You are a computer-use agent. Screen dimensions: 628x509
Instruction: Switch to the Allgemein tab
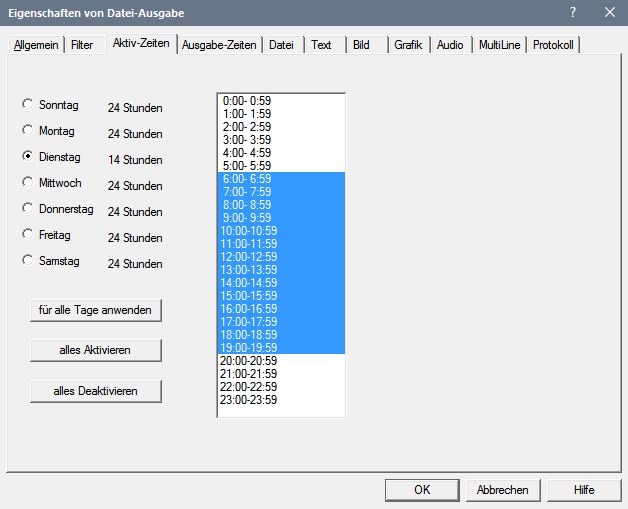pos(36,45)
